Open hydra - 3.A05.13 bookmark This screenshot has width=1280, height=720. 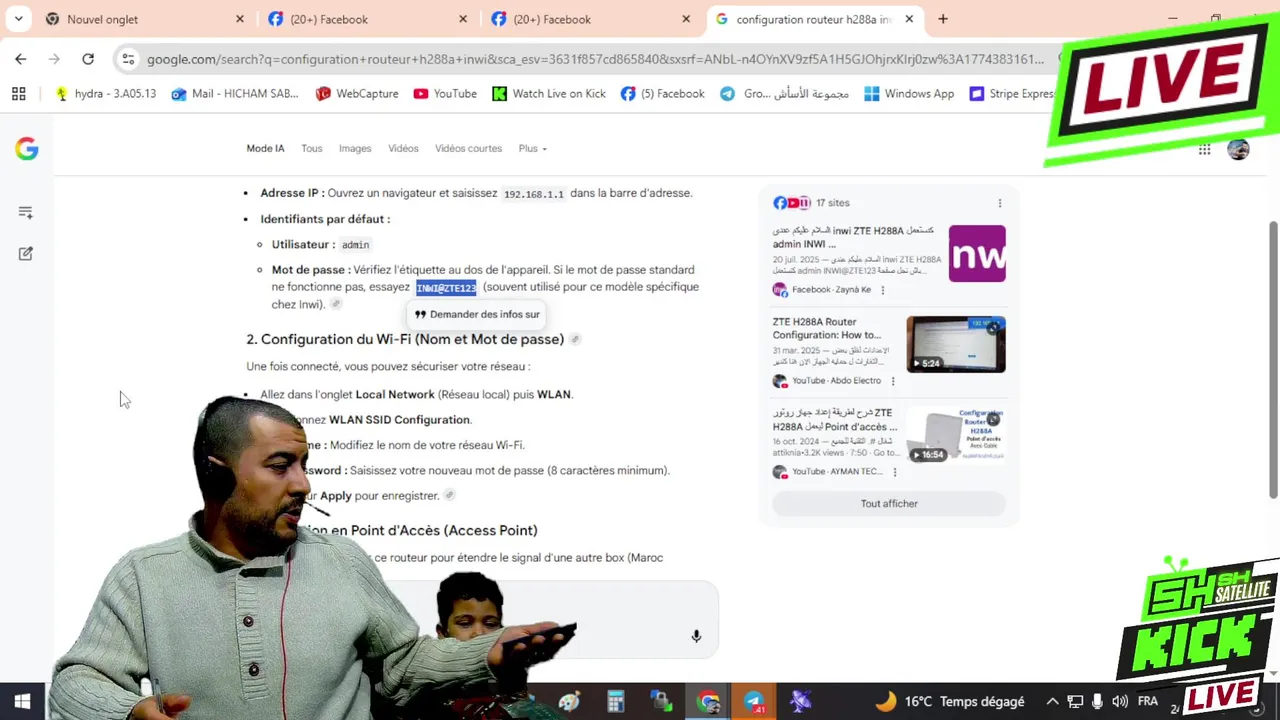(x=106, y=93)
